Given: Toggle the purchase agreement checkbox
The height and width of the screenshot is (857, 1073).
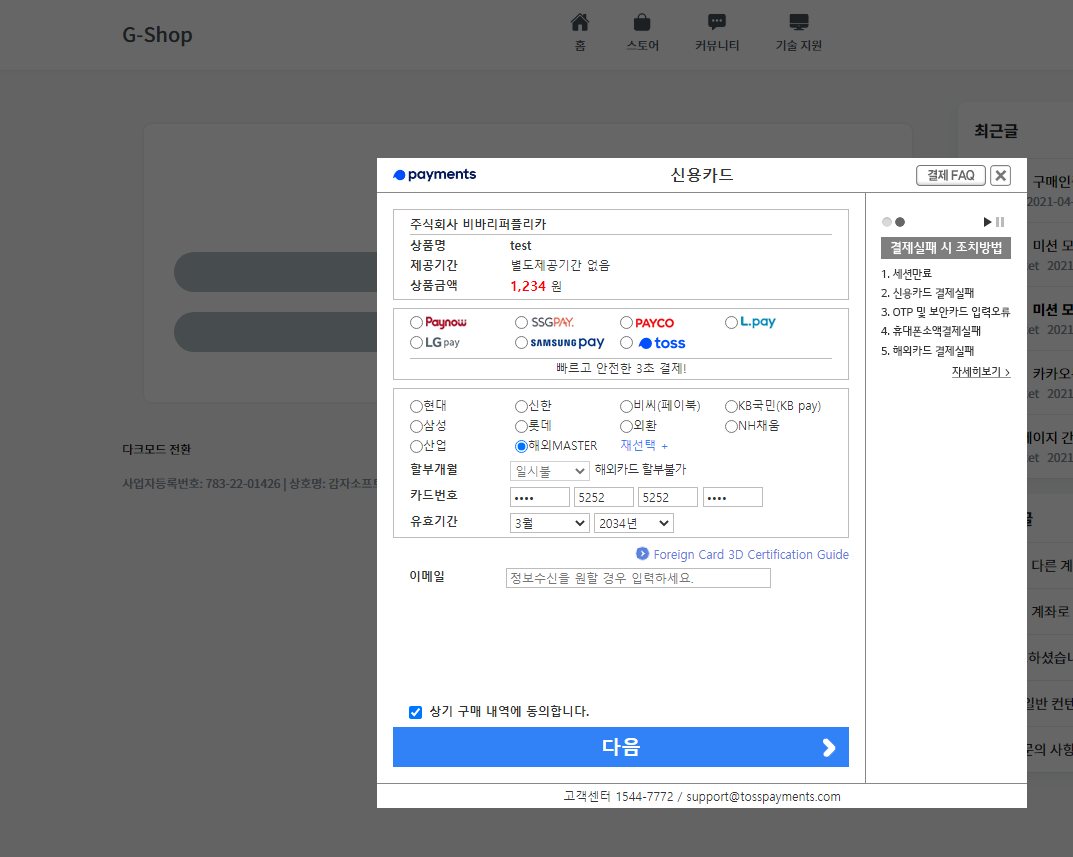Looking at the screenshot, I should click(x=416, y=712).
